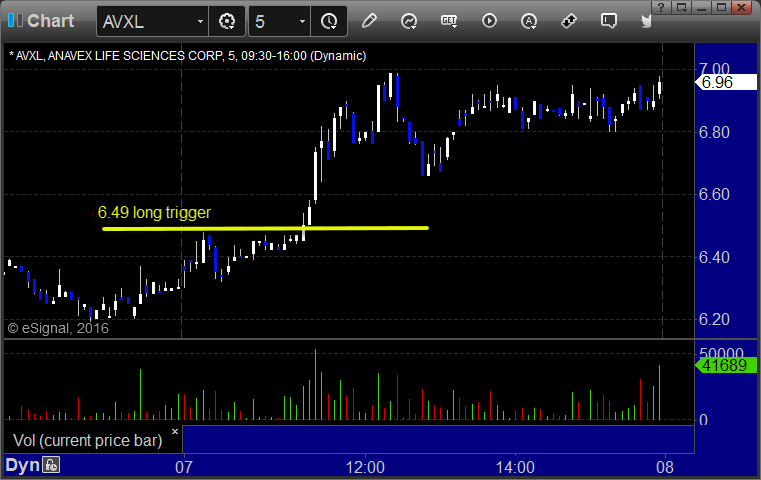The image size is (761, 480).
Task: Click the Chart window link indicator
Action: 15,20
